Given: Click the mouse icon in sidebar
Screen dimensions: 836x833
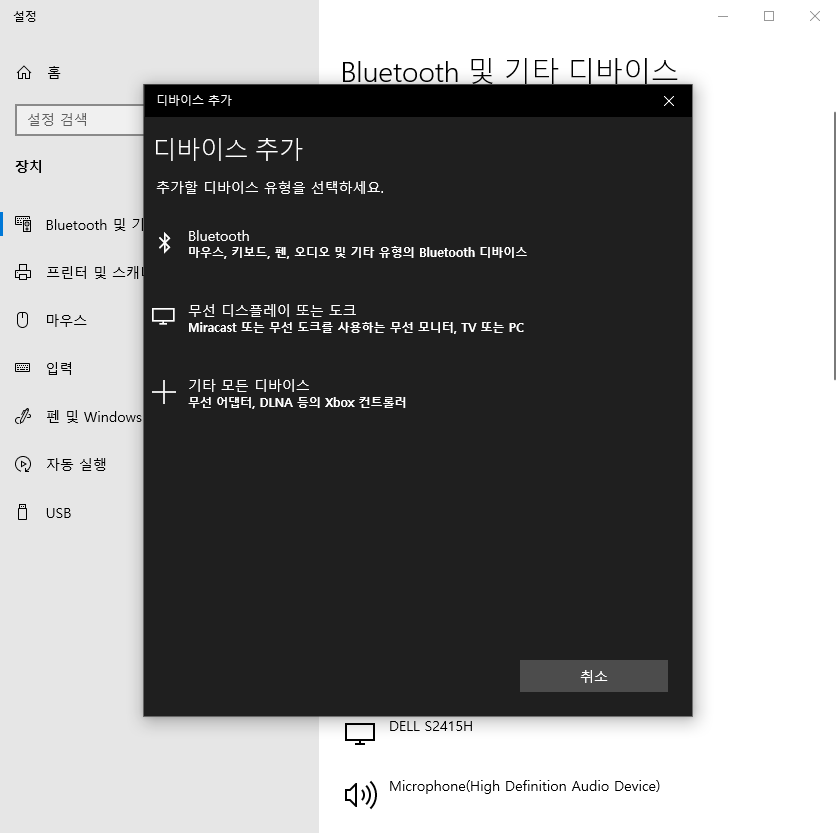Looking at the screenshot, I should pyautogui.click(x=22, y=320).
